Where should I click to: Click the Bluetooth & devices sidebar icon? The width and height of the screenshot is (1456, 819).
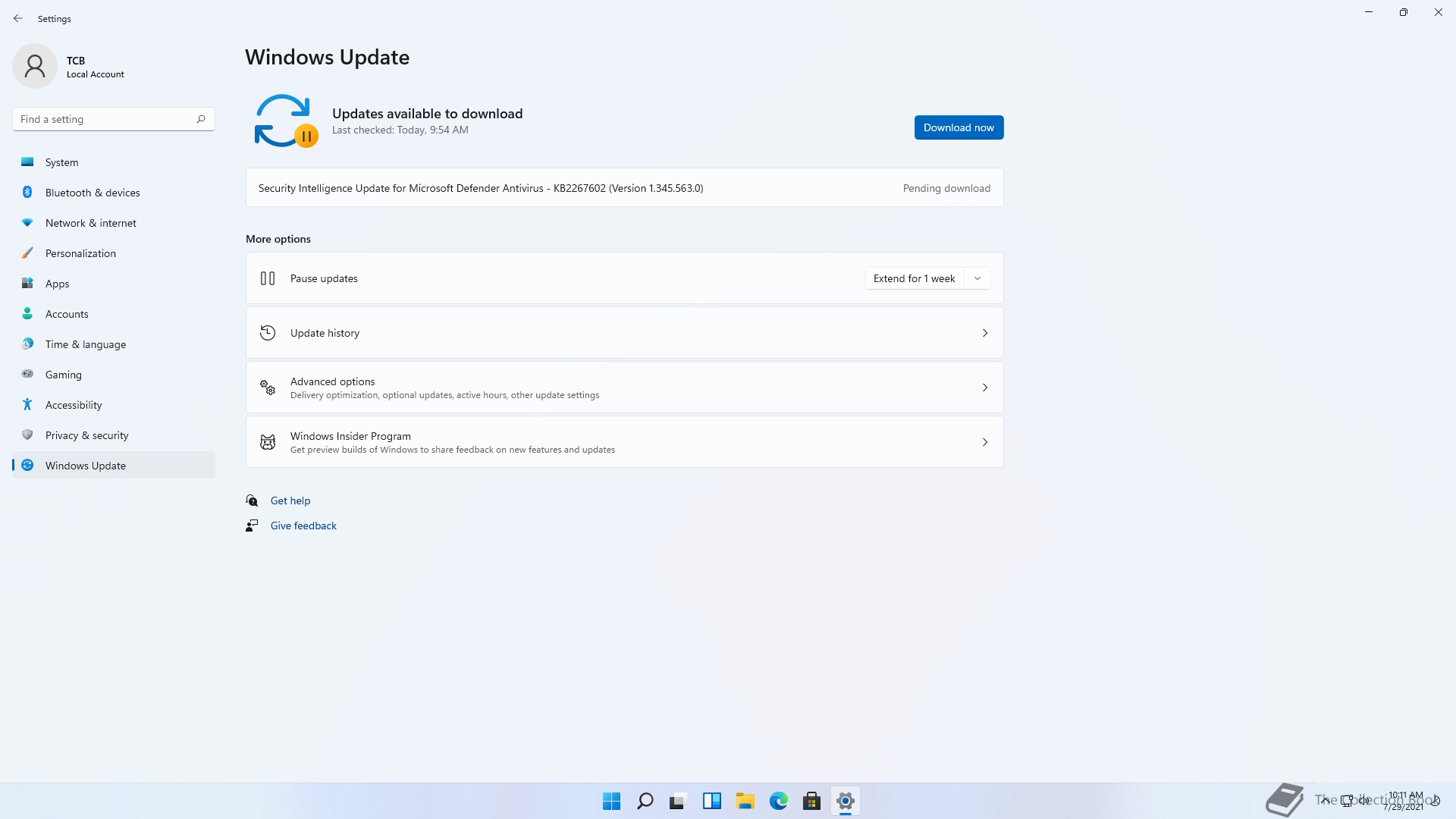point(27,193)
